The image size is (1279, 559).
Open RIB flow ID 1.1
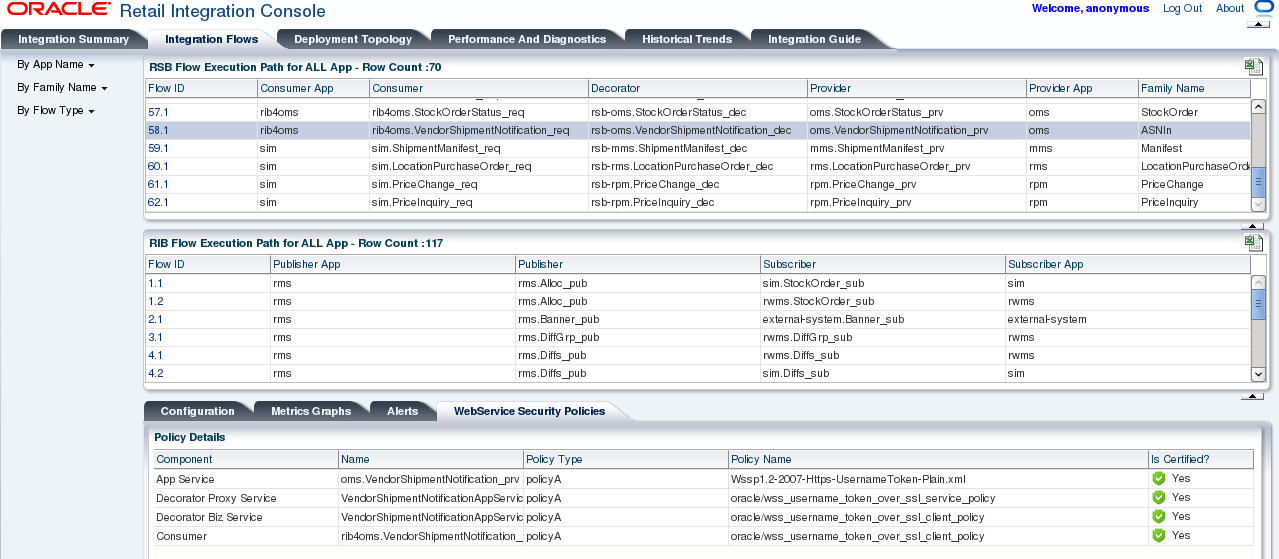pyautogui.click(x=155, y=283)
